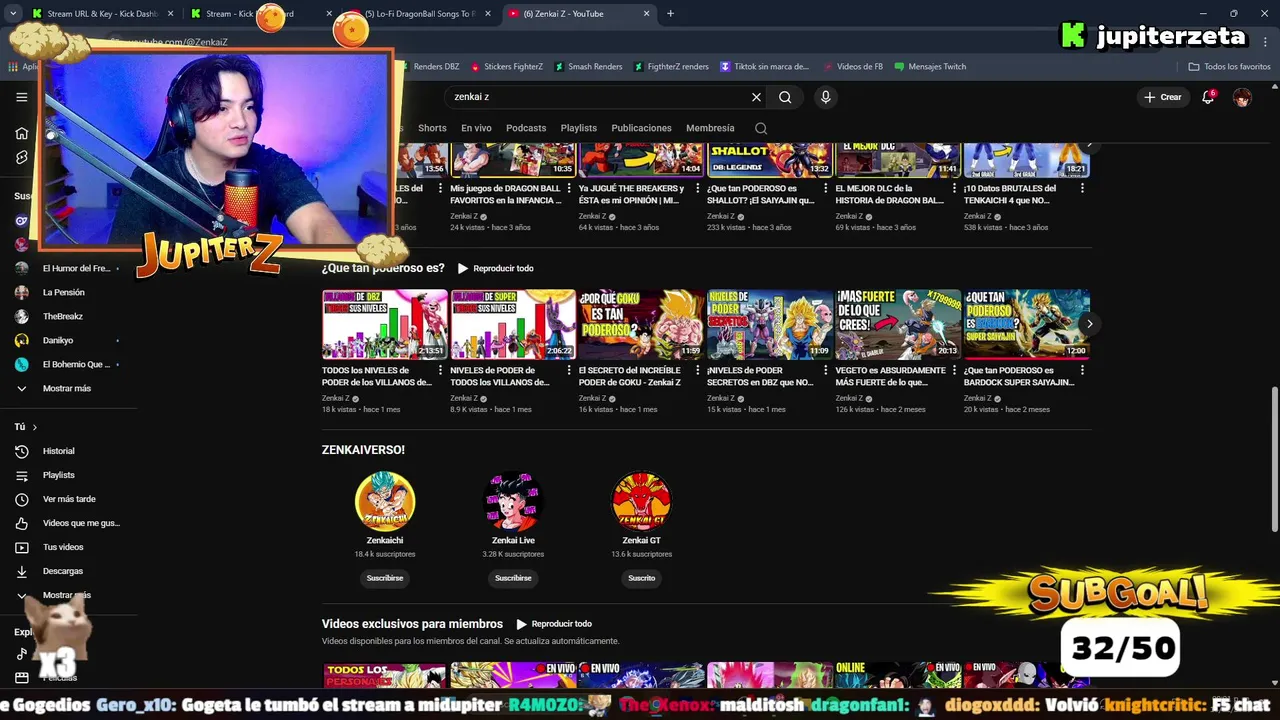This screenshot has width=1280, height=720.
Task: Search within channel magnifier icon
Action: point(761,128)
